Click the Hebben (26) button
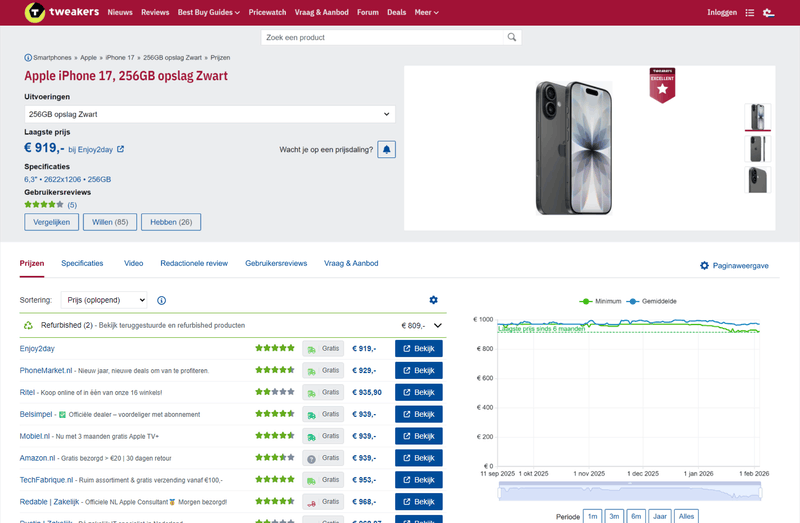 (171, 222)
